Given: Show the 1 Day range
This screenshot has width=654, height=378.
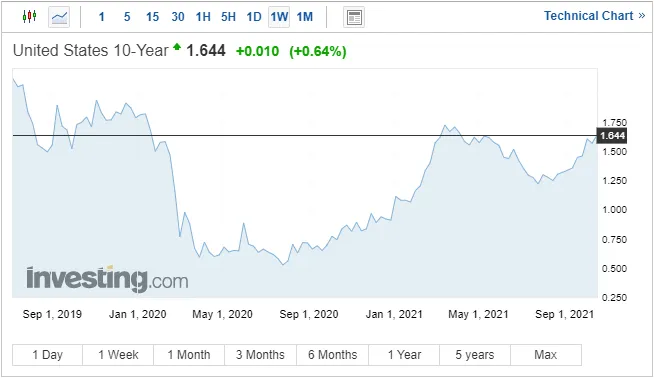Looking at the screenshot, I should point(48,355).
